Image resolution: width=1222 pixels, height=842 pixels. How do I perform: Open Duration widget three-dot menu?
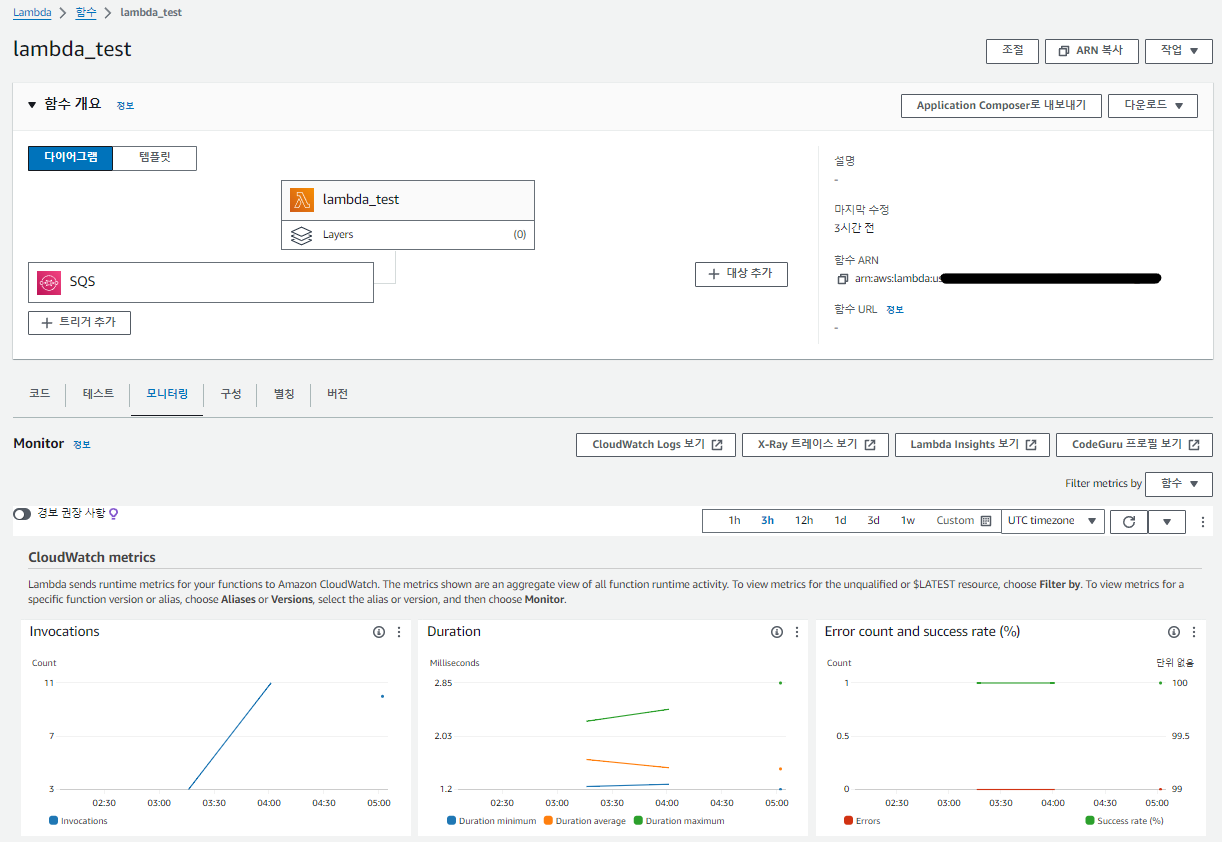797,632
